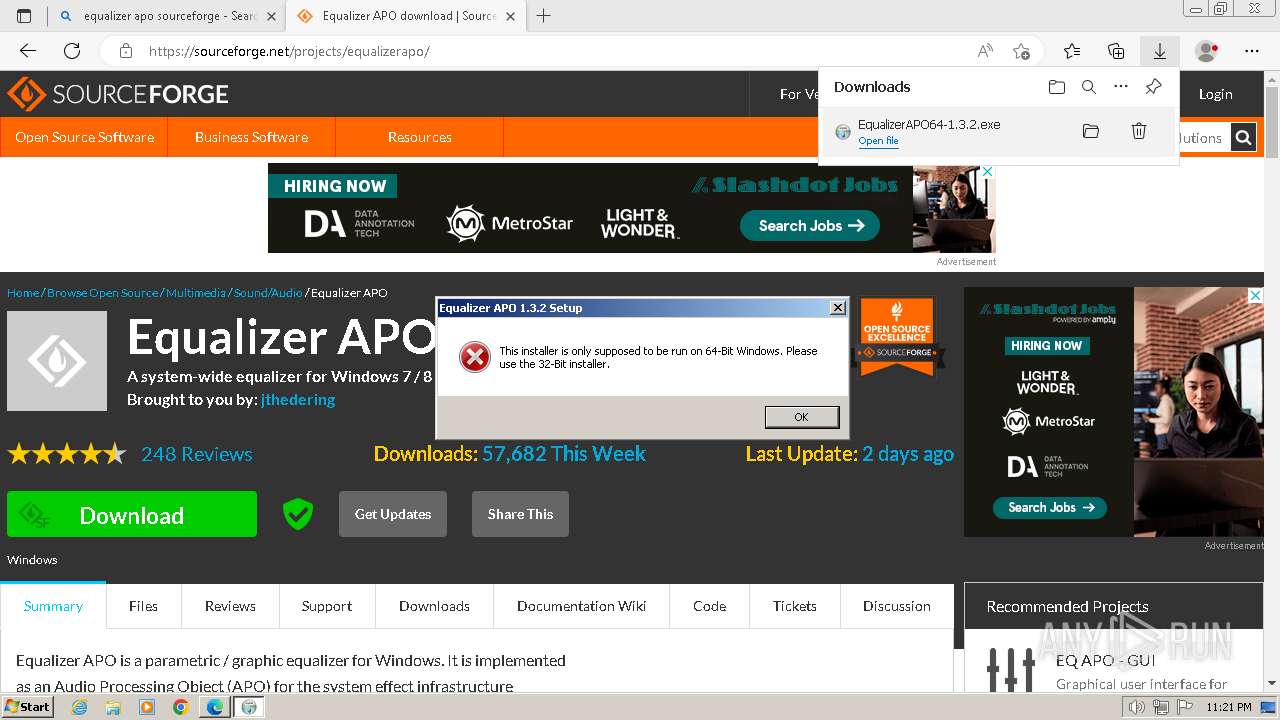Image resolution: width=1280 pixels, height=720 pixels.
Task: Select the Summary tab
Action: pyautogui.click(x=53, y=606)
